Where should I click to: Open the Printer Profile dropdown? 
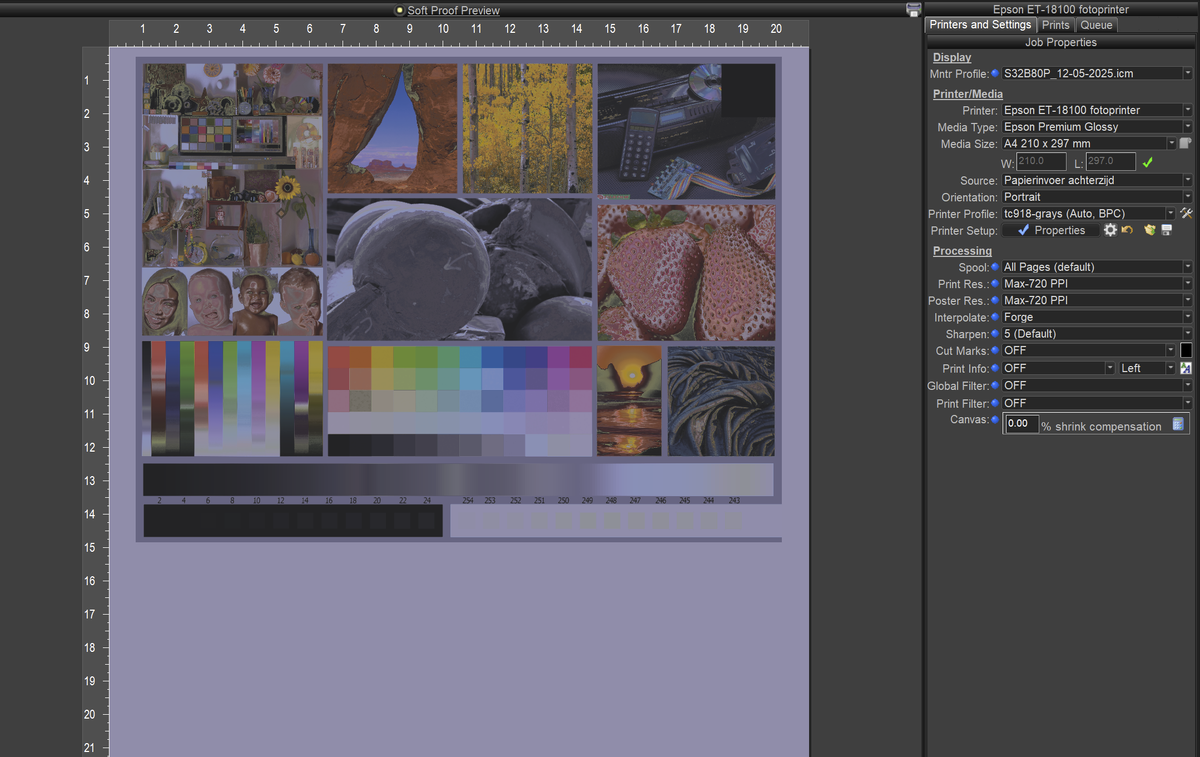(x=1089, y=213)
